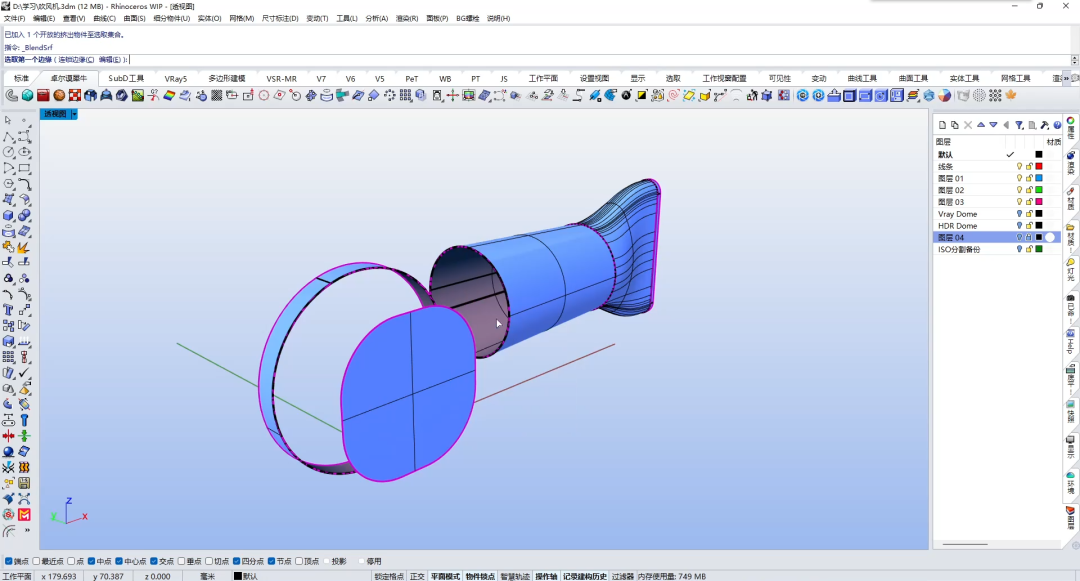1080x581 pixels.
Task: Open the 透视图 viewport title dropdown arrow
Action: click(74, 114)
